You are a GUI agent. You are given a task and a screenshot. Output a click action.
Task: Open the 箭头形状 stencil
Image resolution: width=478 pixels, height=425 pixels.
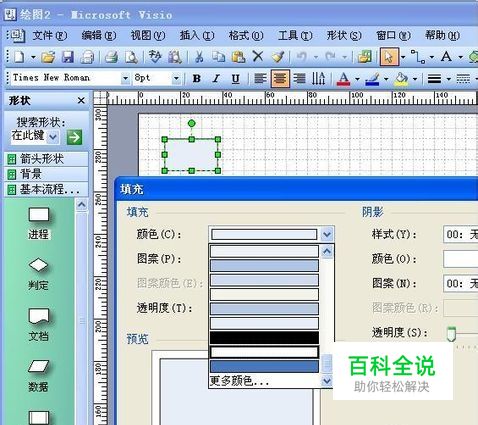pyautogui.click(x=46, y=159)
